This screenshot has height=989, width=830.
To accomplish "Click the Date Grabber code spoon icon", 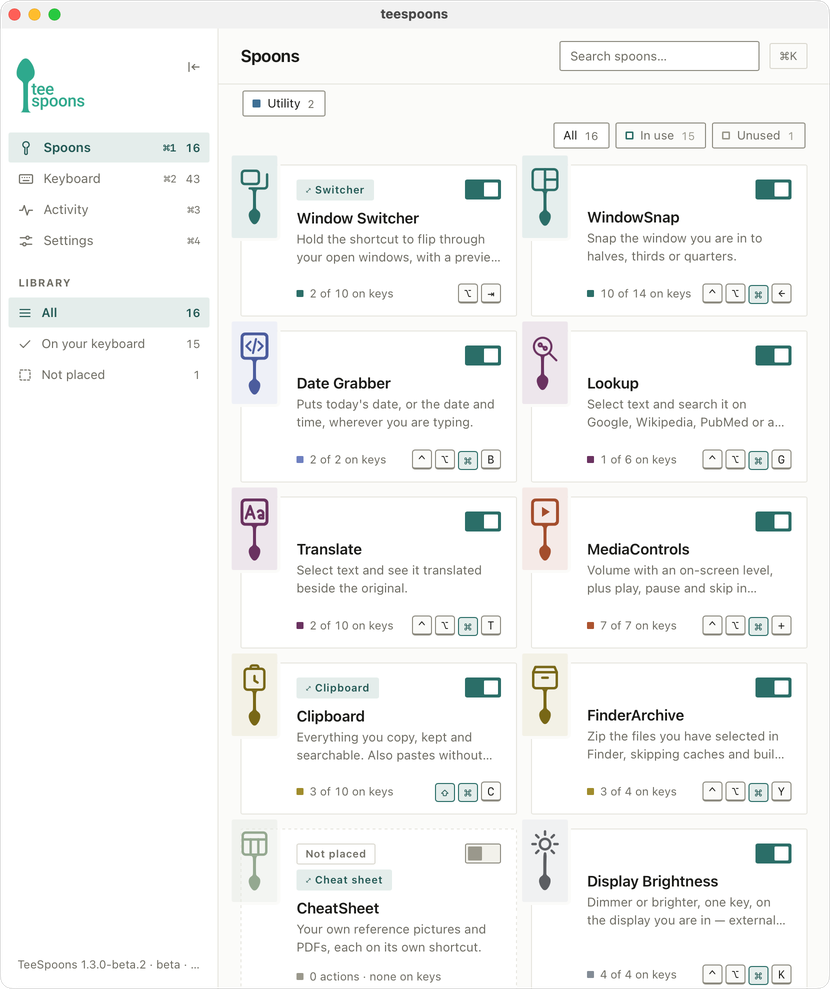I will point(255,363).
